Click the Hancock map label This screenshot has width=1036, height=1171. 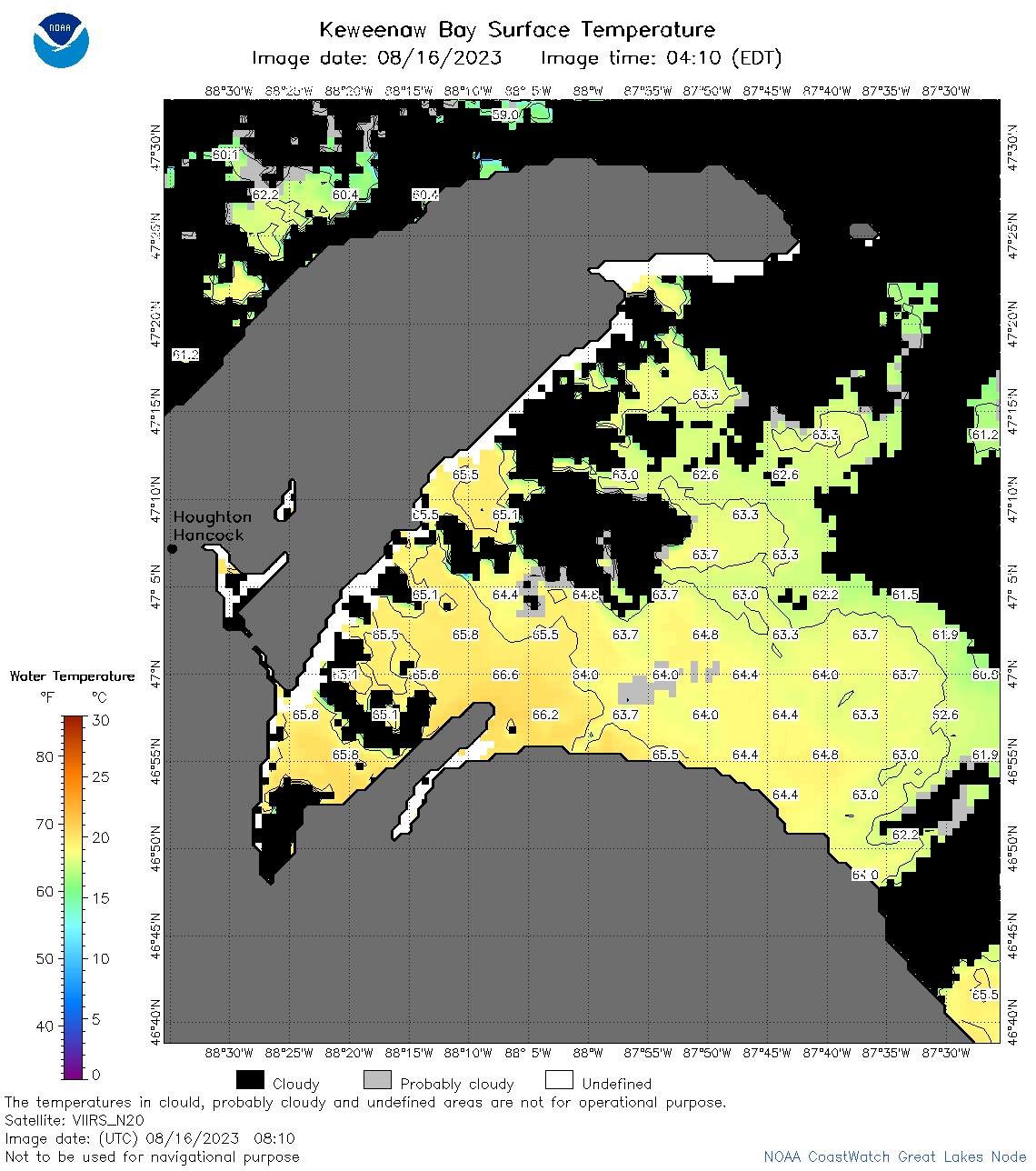(x=209, y=535)
